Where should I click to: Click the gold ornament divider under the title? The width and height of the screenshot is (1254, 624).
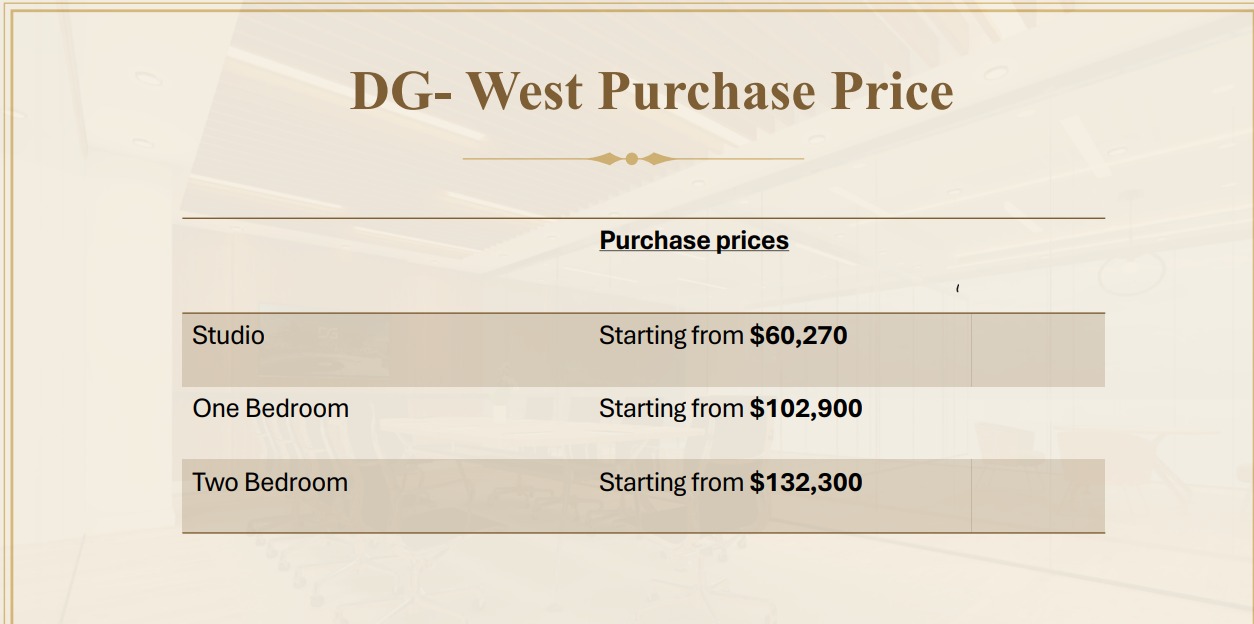click(633, 158)
